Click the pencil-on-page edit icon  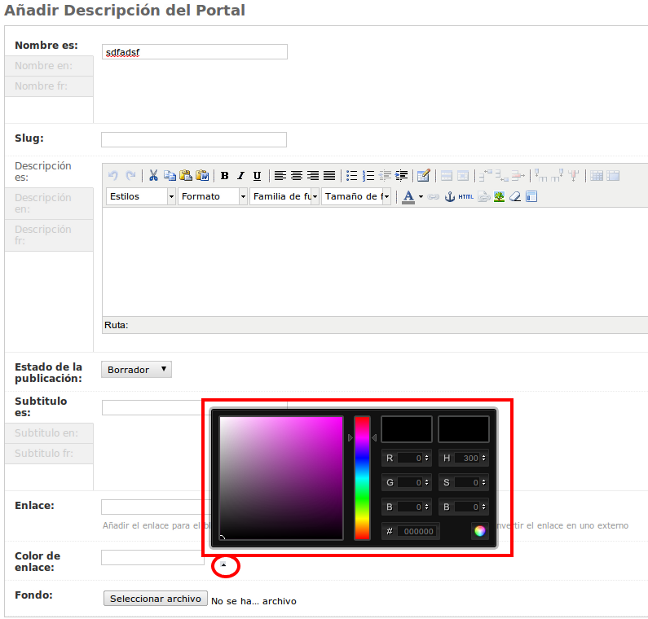pos(424,176)
